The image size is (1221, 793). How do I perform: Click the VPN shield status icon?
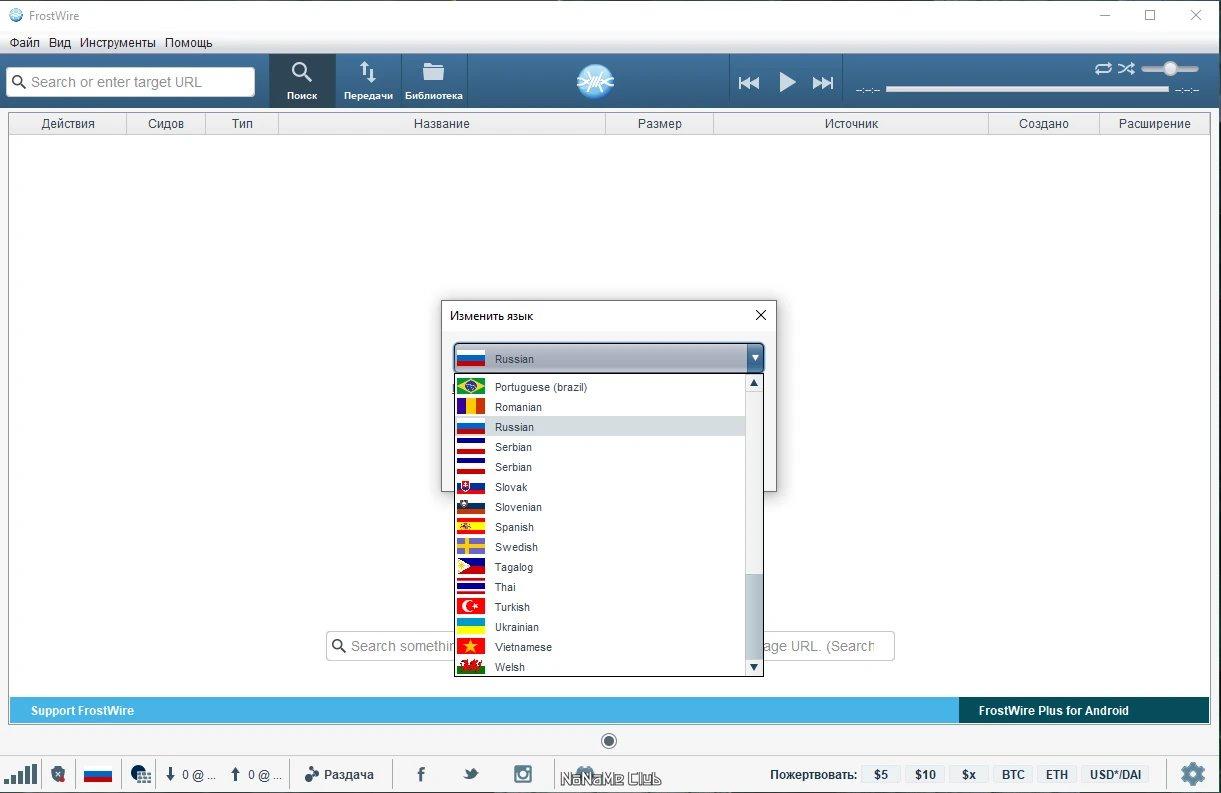[59, 774]
